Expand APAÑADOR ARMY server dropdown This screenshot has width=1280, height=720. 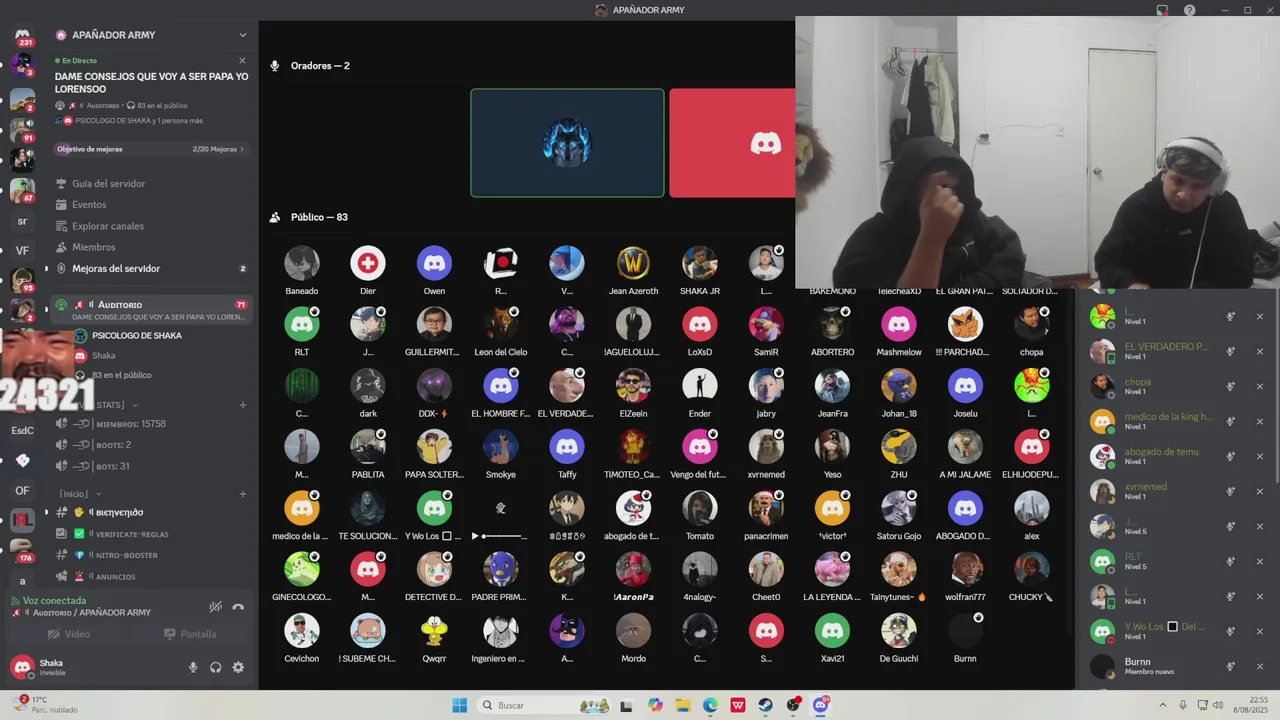242,35
